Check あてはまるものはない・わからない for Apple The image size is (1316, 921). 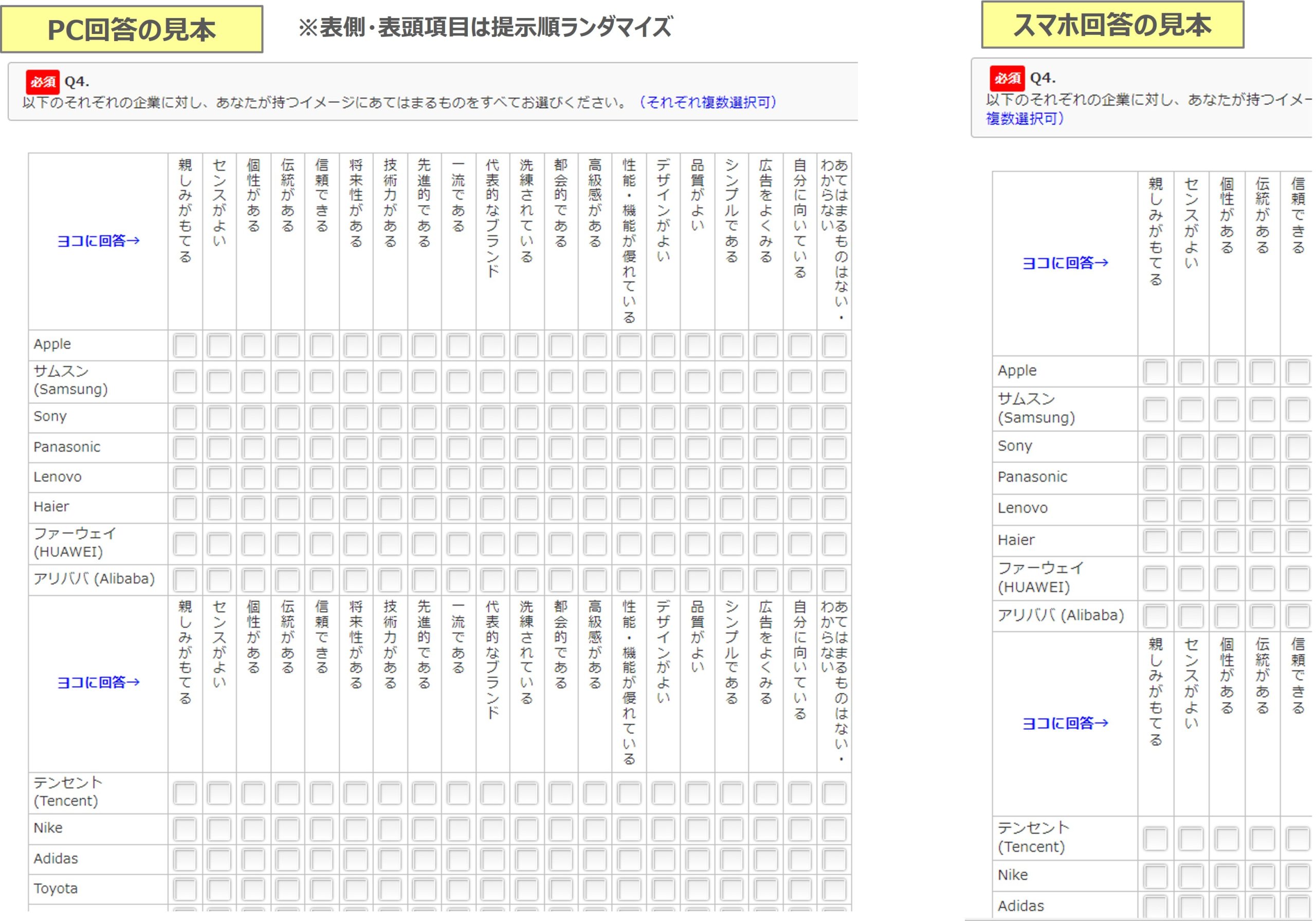(834, 344)
